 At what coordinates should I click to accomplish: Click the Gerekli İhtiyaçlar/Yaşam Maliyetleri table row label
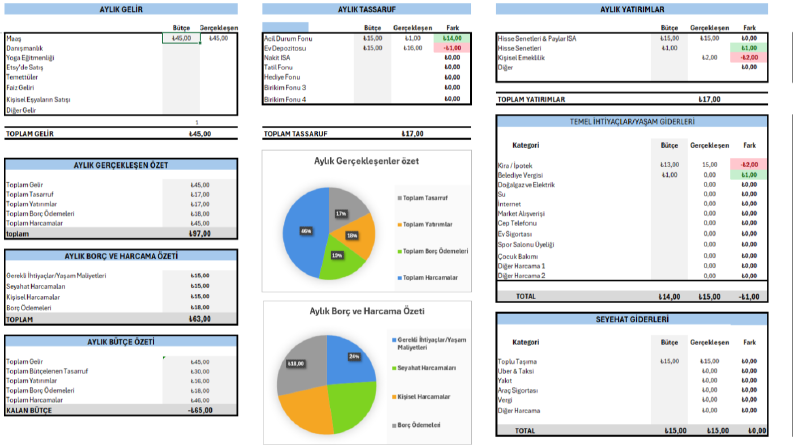pyautogui.click(x=56, y=276)
